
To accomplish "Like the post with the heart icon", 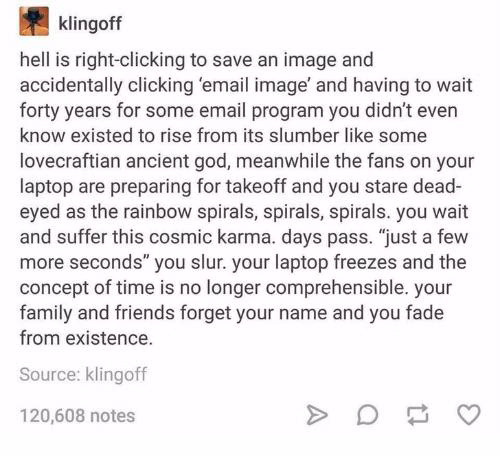I will [469, 415].
